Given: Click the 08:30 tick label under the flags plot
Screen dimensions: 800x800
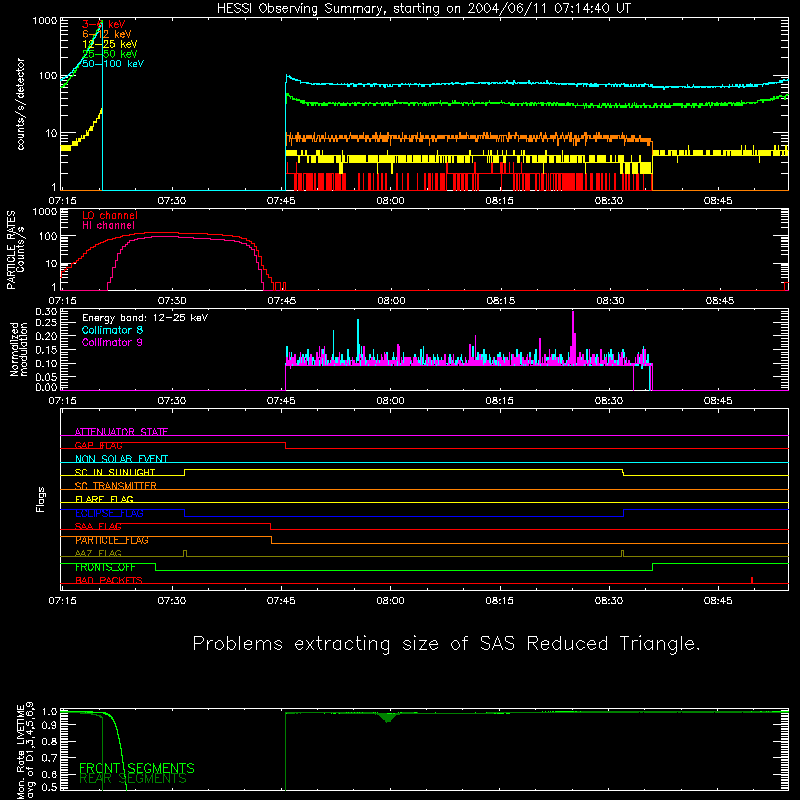Looking at the screenshot, I should pos(609,601).
